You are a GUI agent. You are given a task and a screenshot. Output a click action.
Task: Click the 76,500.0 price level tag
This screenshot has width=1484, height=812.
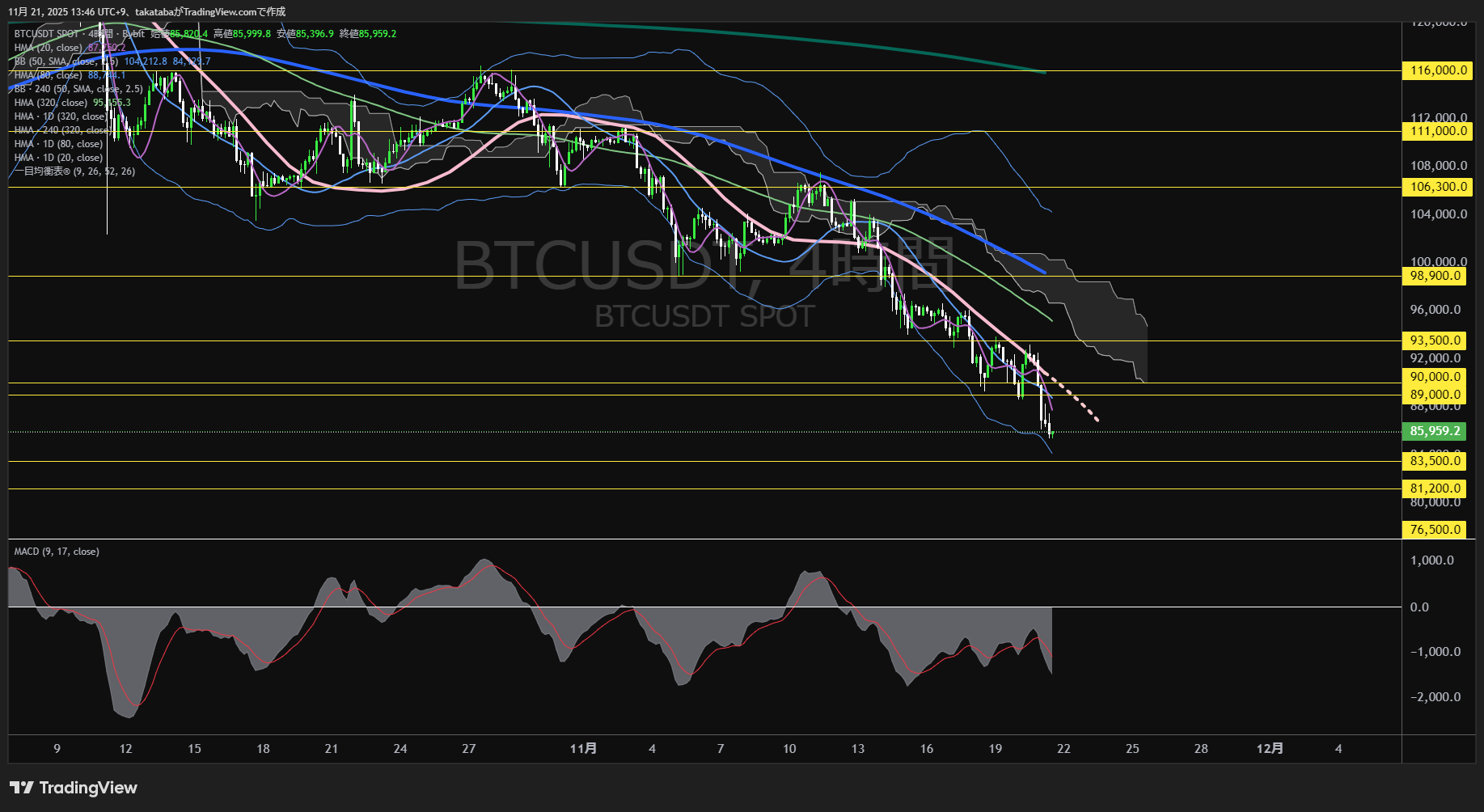tap(1434, 529)
